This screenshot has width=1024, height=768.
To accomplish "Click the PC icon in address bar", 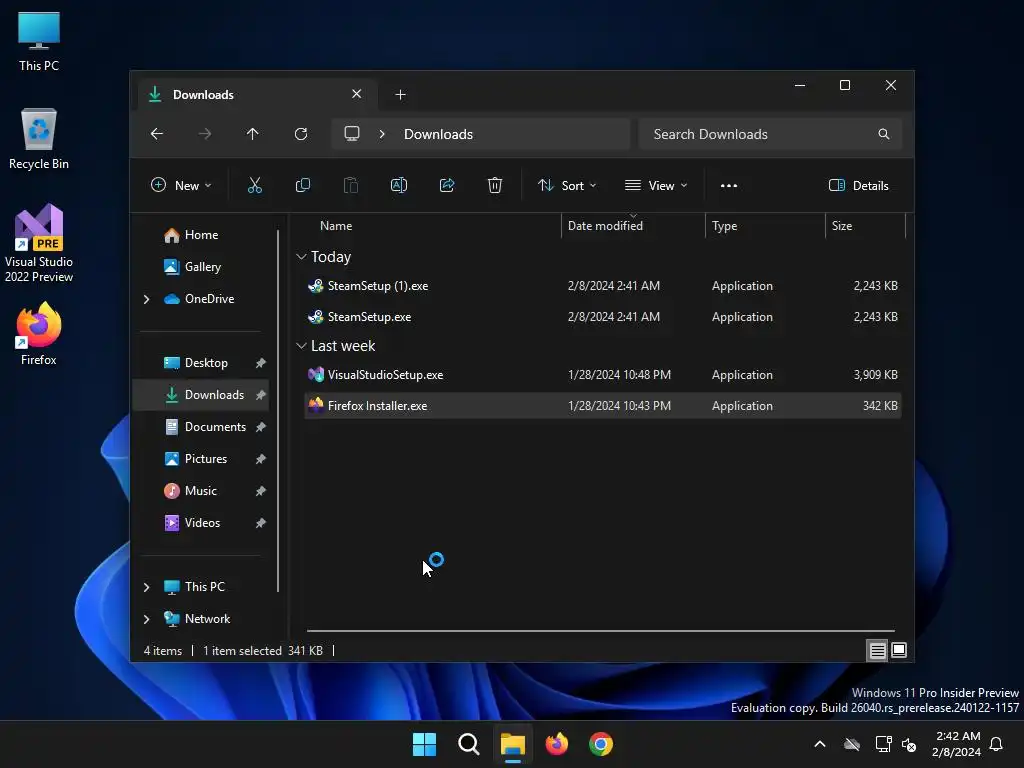I will pos(352,134).
